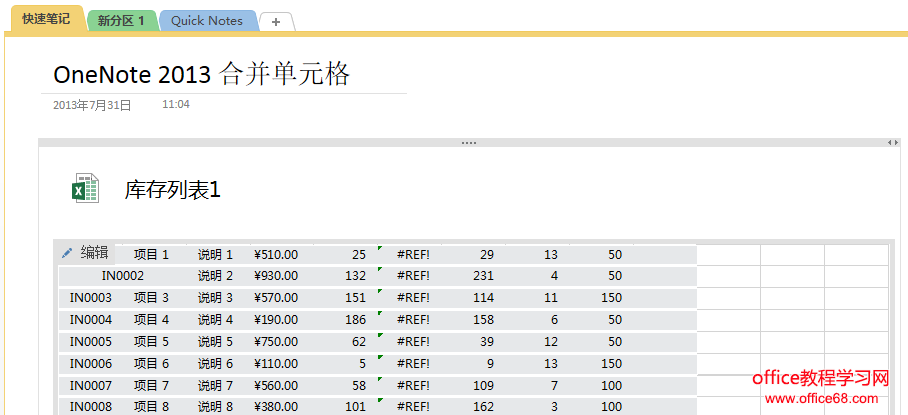Click the page time 11:04

[176, 104]
